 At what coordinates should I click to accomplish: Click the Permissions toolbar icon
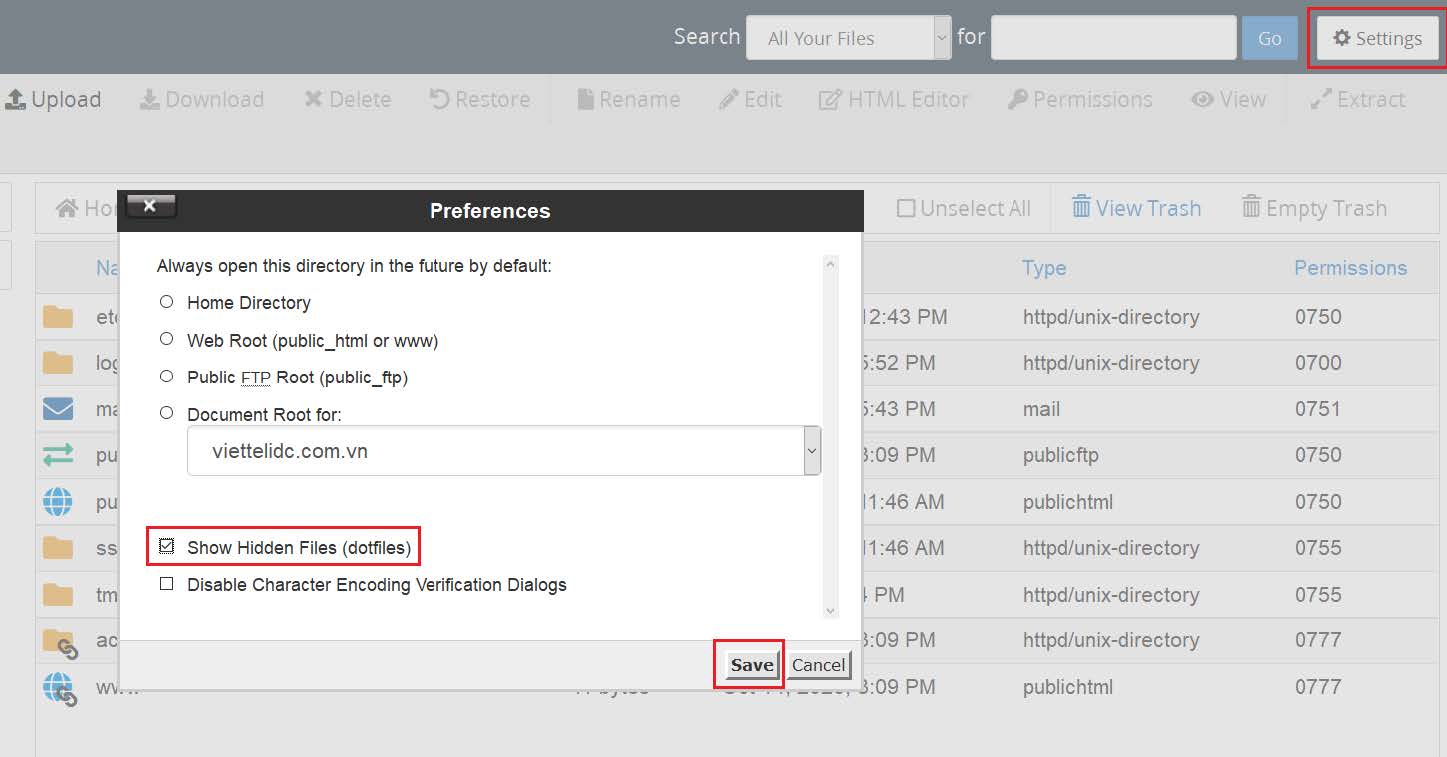pos(1080,99)
